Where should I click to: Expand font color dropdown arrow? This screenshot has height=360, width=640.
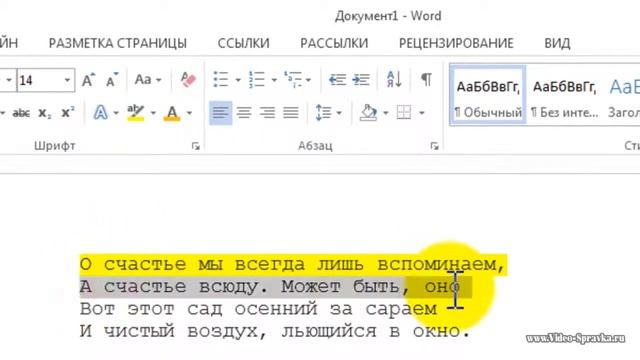189,113
